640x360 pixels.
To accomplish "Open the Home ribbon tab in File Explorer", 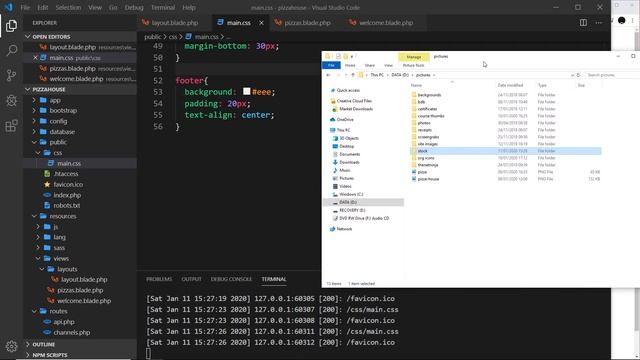I will [x=350, y=65].
